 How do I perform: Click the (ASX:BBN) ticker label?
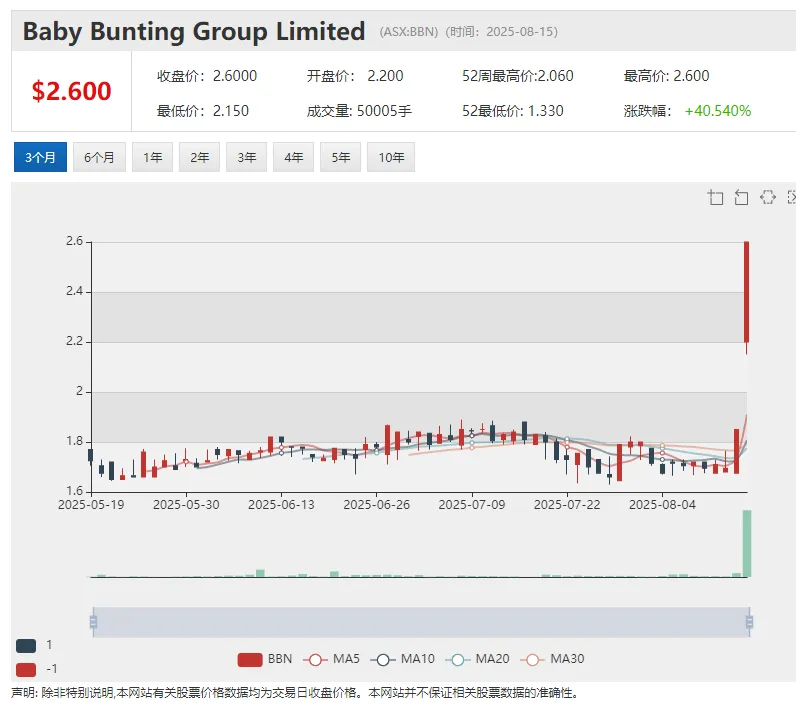click(x=409, y=32)
